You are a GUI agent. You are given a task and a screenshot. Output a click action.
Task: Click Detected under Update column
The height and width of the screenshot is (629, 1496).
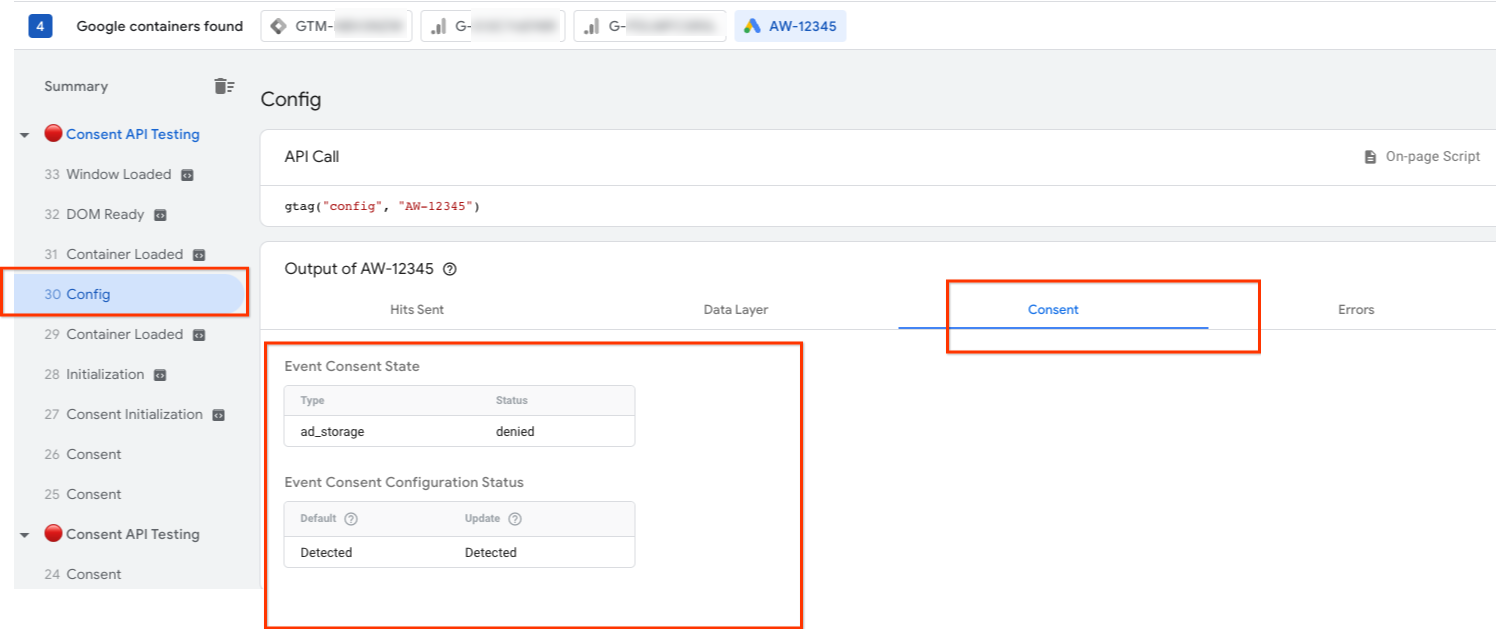coord(491,552)
